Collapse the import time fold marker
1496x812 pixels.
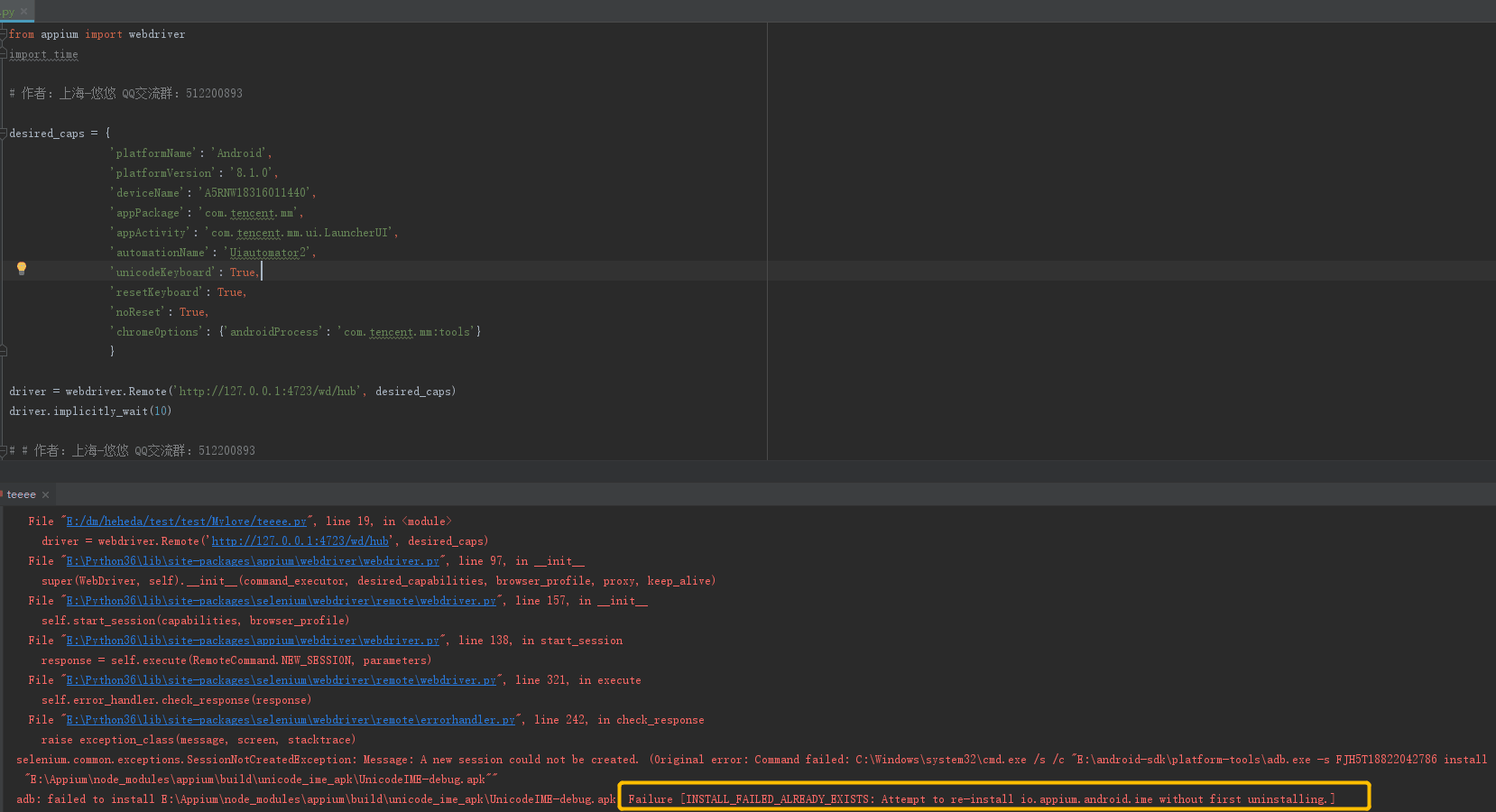(x=5, y=54)
